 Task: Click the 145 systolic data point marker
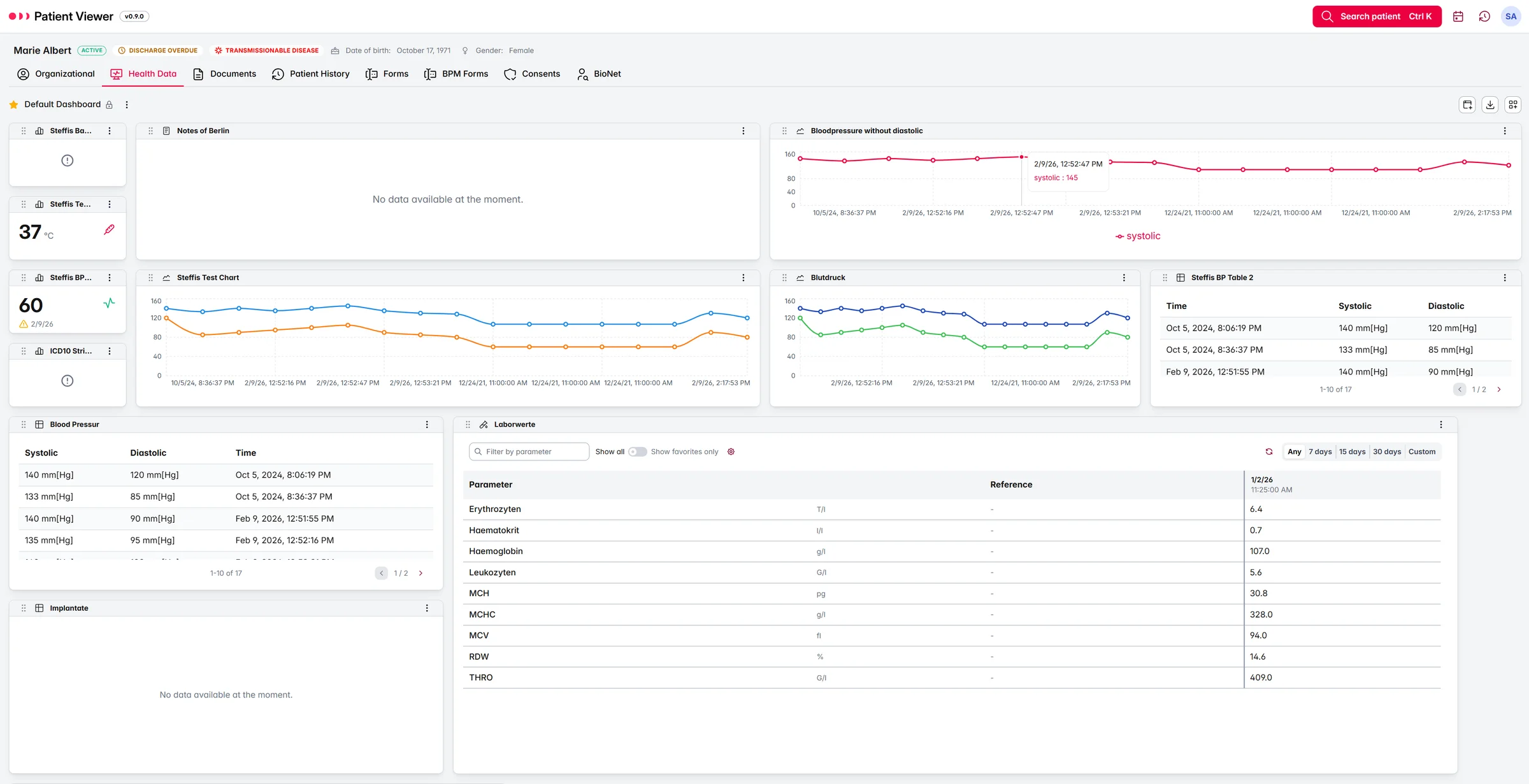(1022, 157)
